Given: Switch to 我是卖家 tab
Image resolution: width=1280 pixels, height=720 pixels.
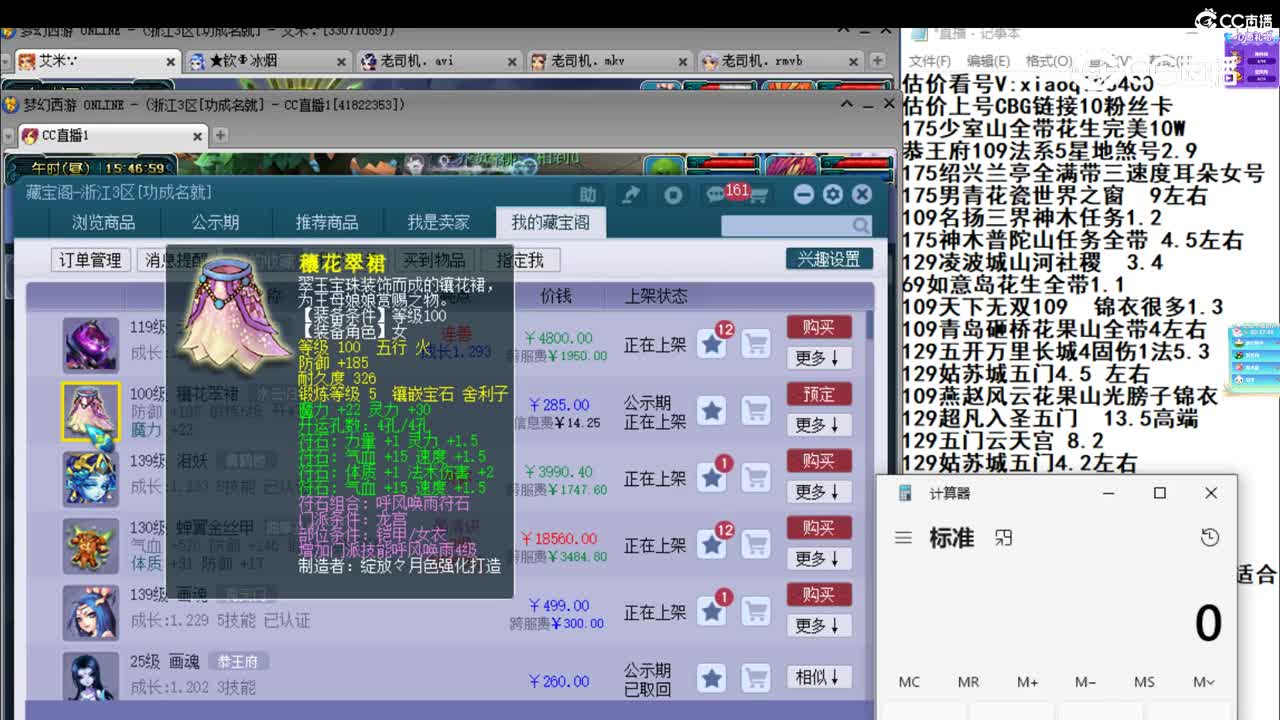Looking at the screenshot, I should pos(438,222).
